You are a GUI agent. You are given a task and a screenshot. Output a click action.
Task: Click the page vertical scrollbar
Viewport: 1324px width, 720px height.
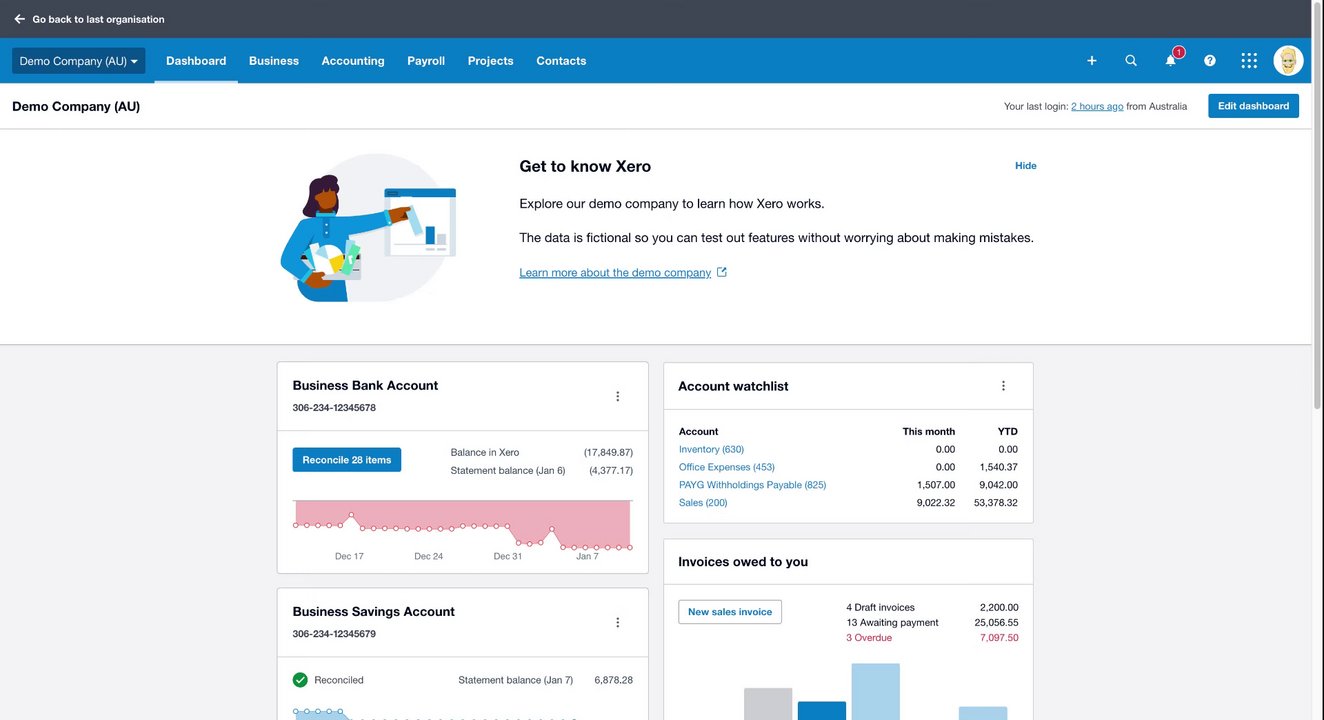(x=1317, y=205)
